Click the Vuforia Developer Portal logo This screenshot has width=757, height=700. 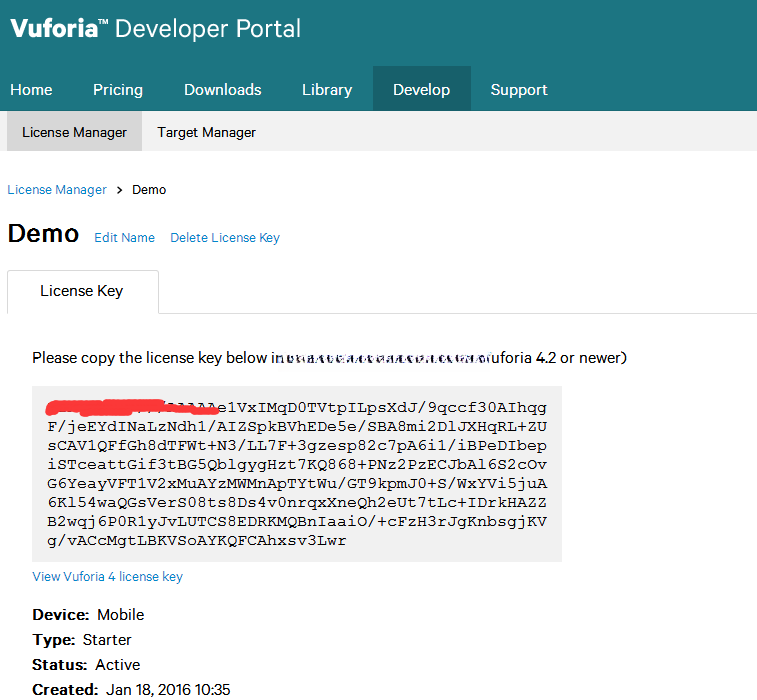pyautogui.click(x=155, y=29)
